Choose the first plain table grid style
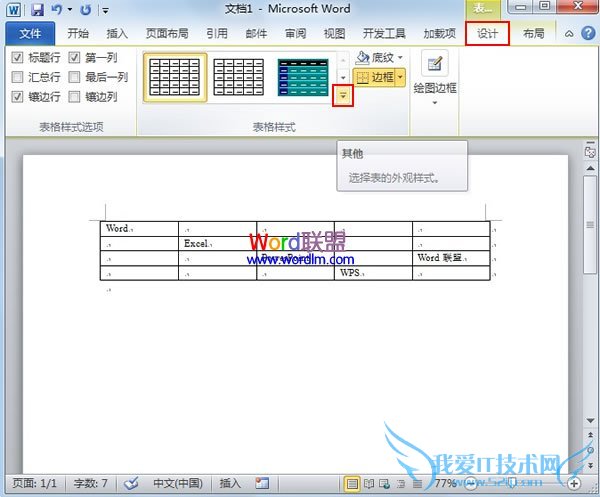This screenshot has height=497, width=600. coord(175,77)
